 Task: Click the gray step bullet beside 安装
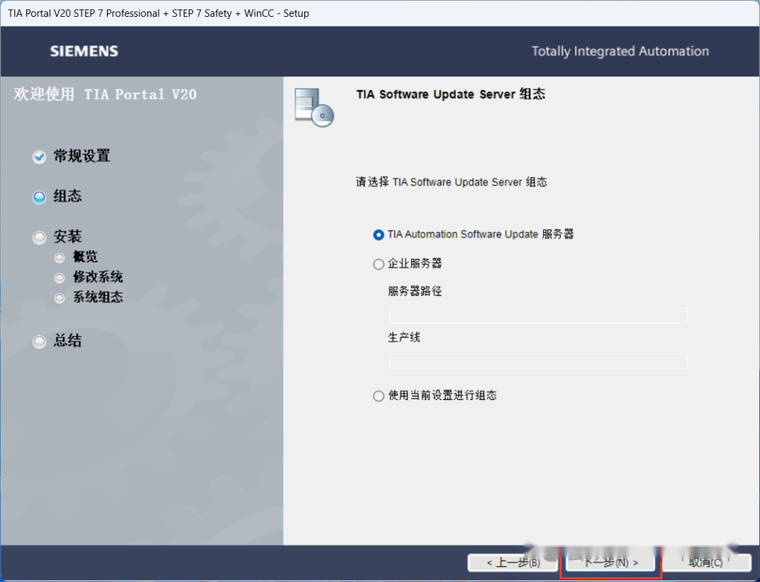39,238
